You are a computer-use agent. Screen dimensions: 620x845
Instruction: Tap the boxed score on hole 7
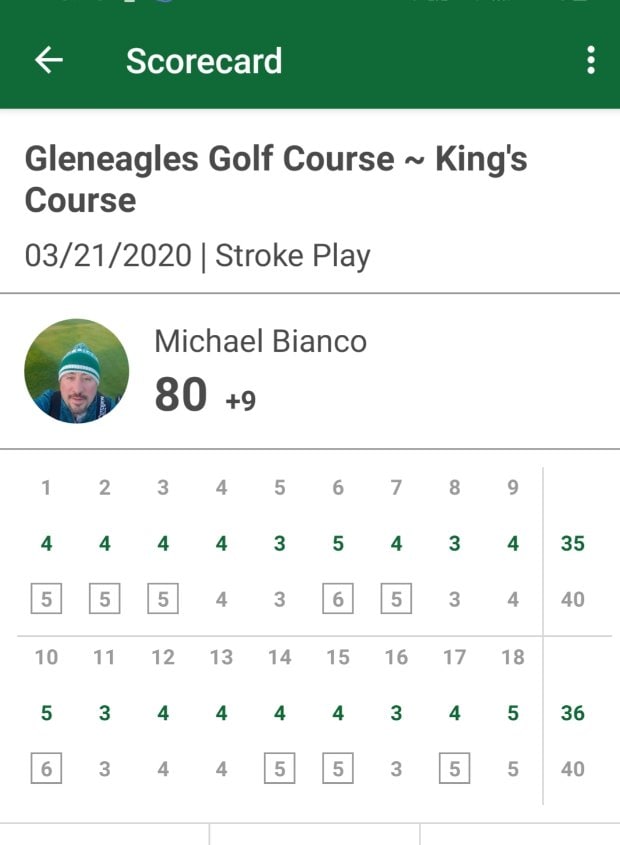pyautogui.click(x=396, y=600)
